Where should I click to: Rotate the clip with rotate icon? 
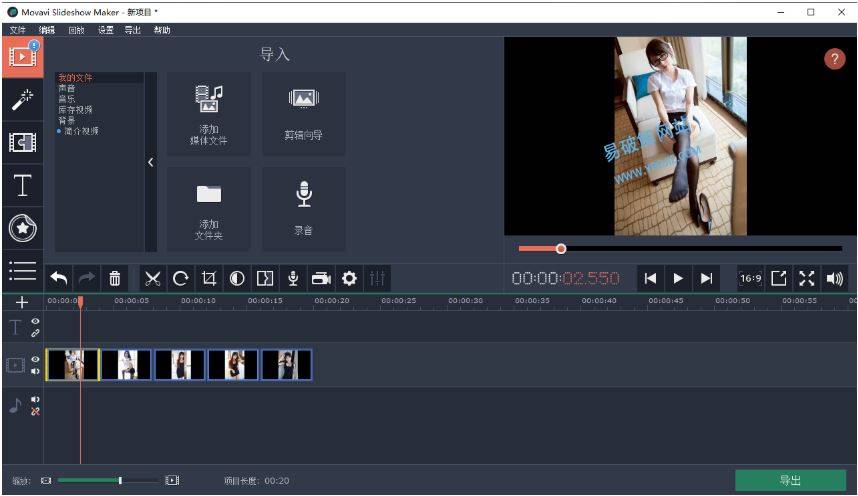(x=181, y=279)
